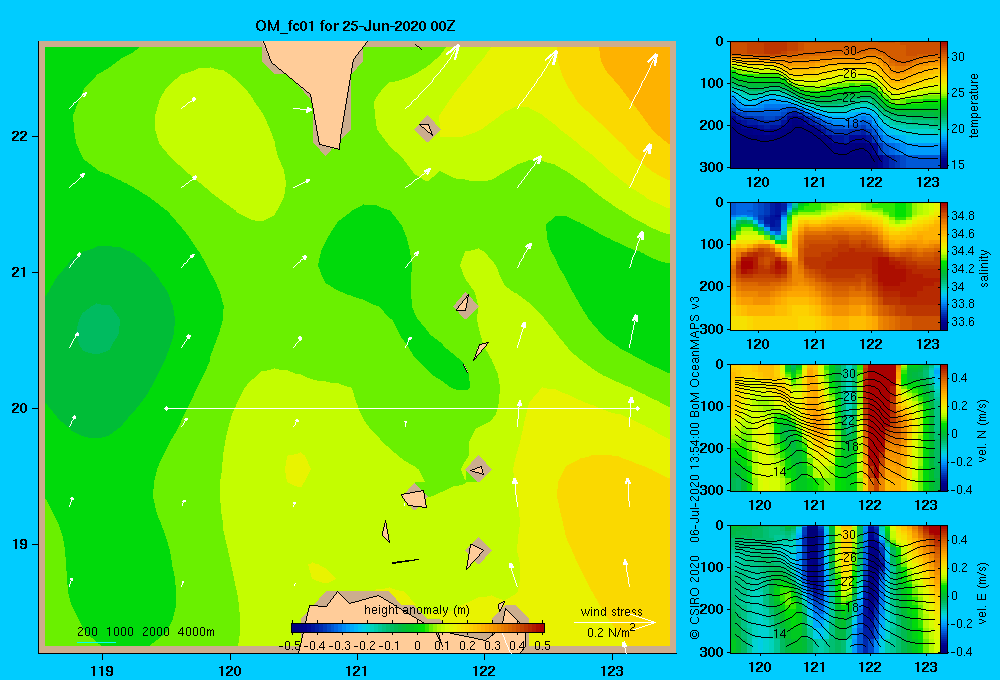
Task: Click the '06-Jul-2020 13:54:00' timestamp text
Action: click(695, 482)
